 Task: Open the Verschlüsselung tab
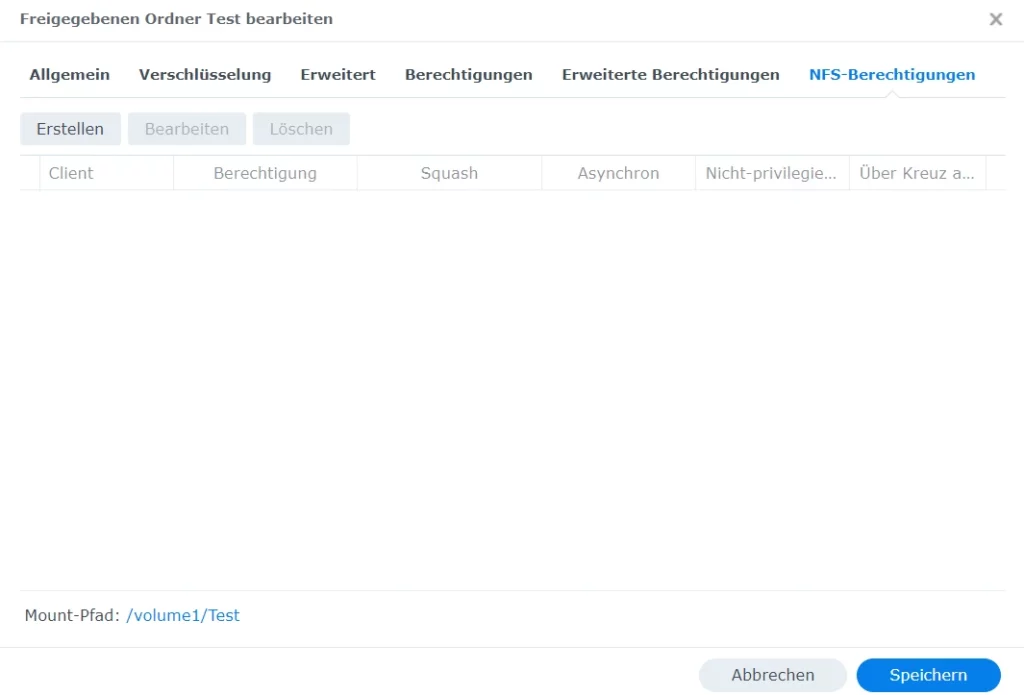point(205,75)
